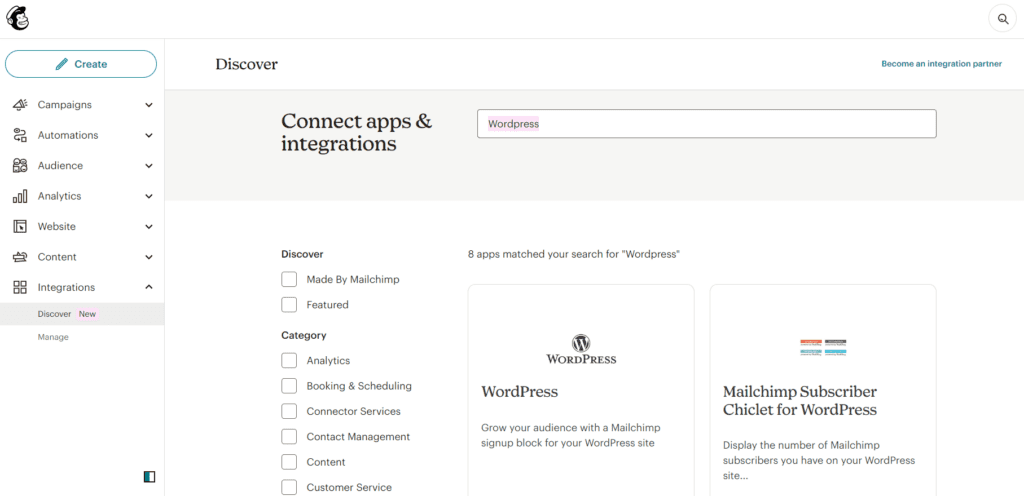This screenshot has height=496, width=1024.
Task: Click the '8 apps matched' result text
Action: [574, 254]
